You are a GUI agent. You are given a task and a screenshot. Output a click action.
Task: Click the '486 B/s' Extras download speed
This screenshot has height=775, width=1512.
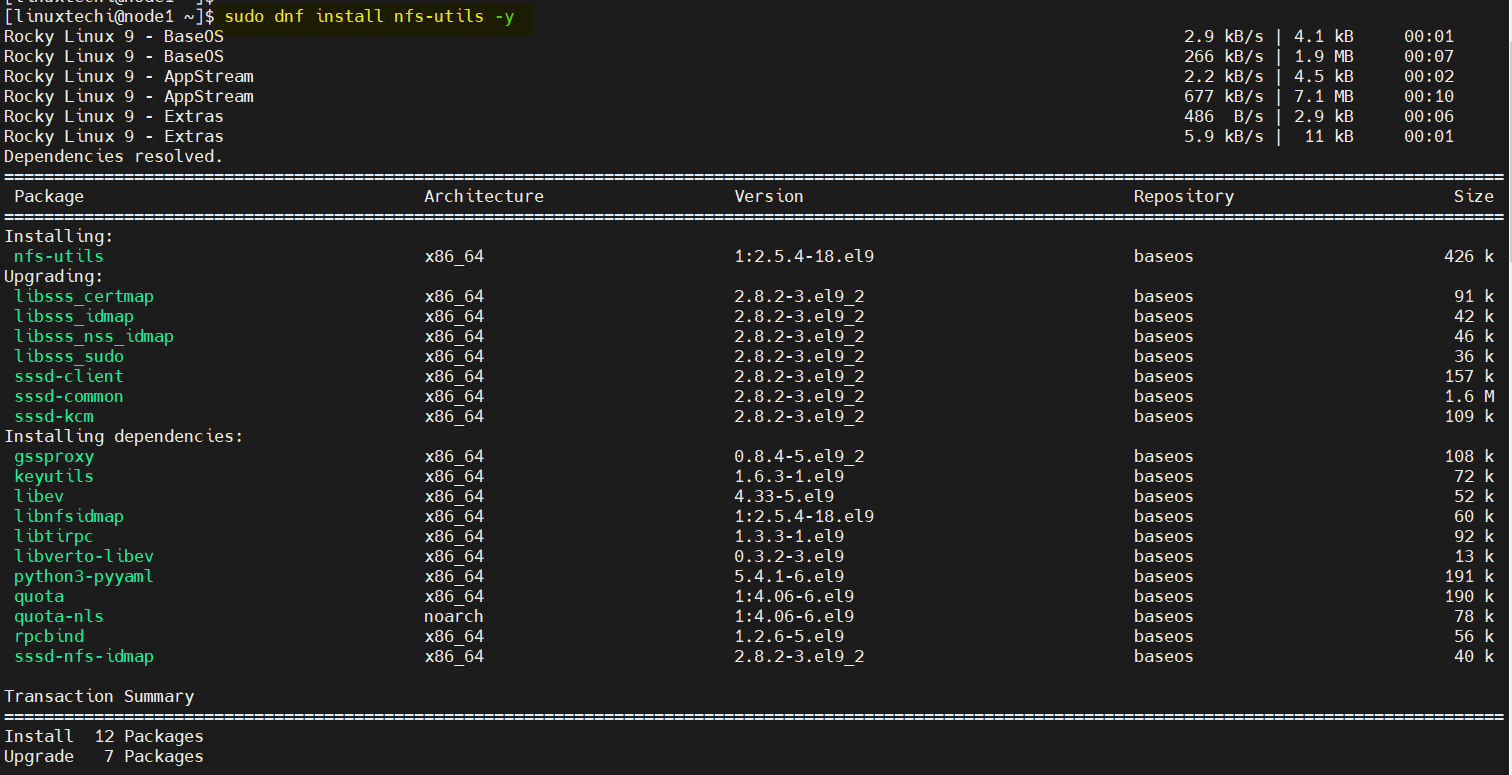click(x=1224, y=117)
